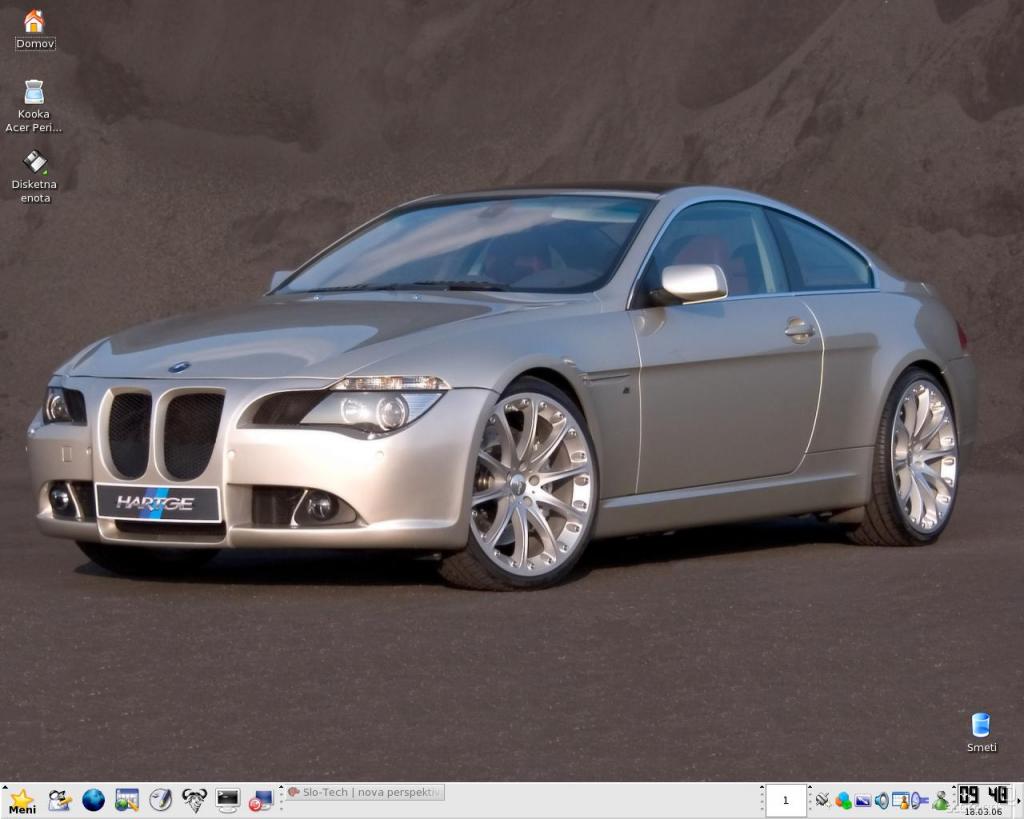
Task: Click the date 18.03.06 under the clock
Action: pos(984,812)
